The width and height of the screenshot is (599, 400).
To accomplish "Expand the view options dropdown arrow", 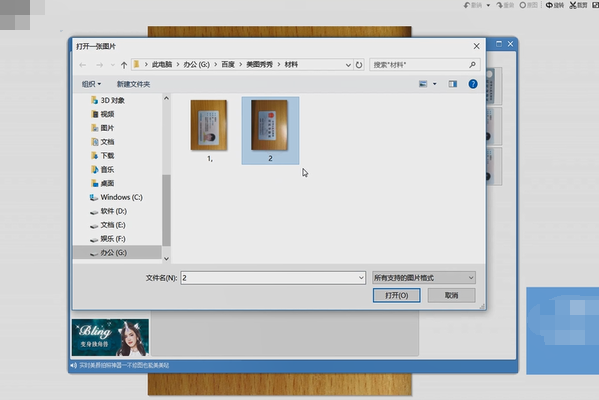I will 434,84.
